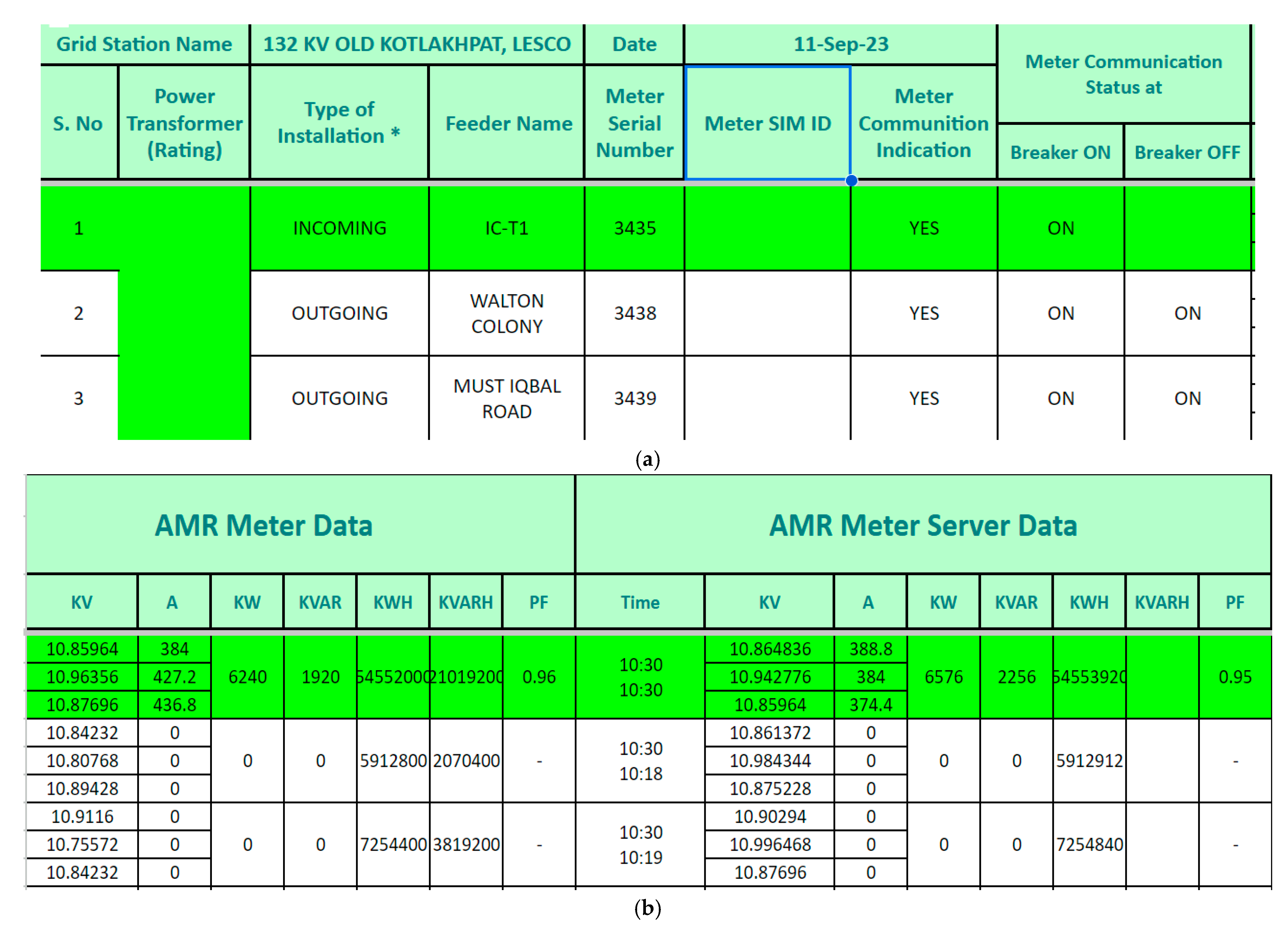Click the INCOMING installation type cell
This screenshot has width=1288, height=932.
339,228
